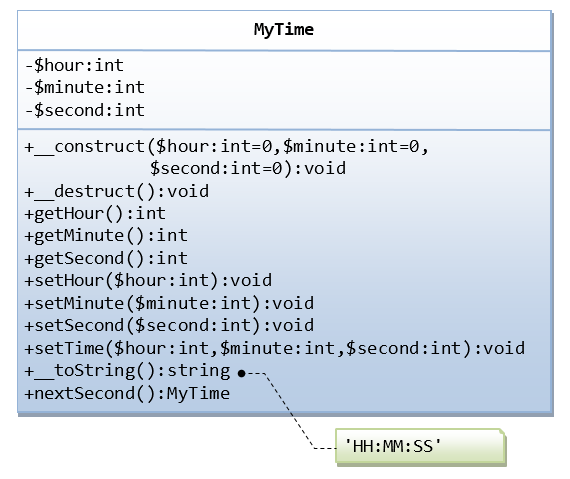The width and height of the screenshot is (570, 479).
Task: Select the +__toString():string method
Action: coord(127,371)
